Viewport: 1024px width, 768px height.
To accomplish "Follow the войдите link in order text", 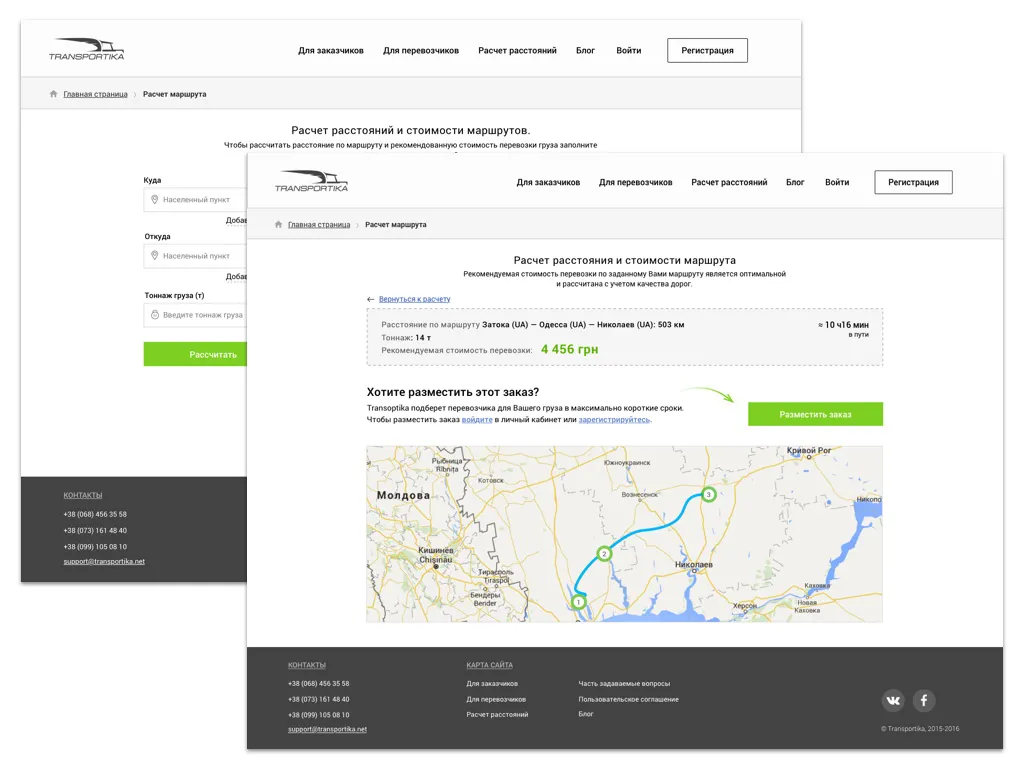I will pyautogui.click(x=477, y=420).
